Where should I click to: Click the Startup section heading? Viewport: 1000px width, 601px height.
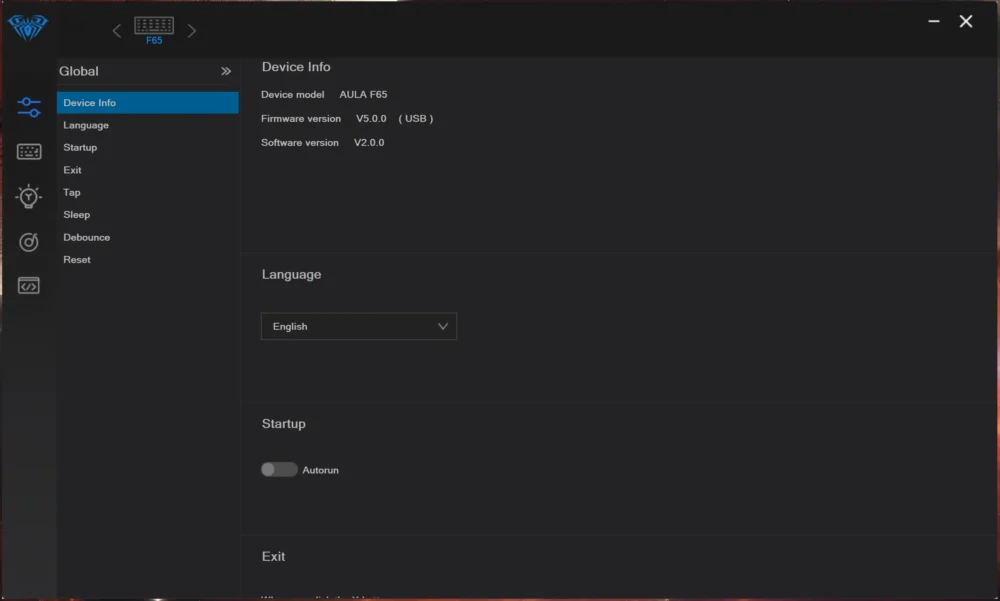(284, 424)
